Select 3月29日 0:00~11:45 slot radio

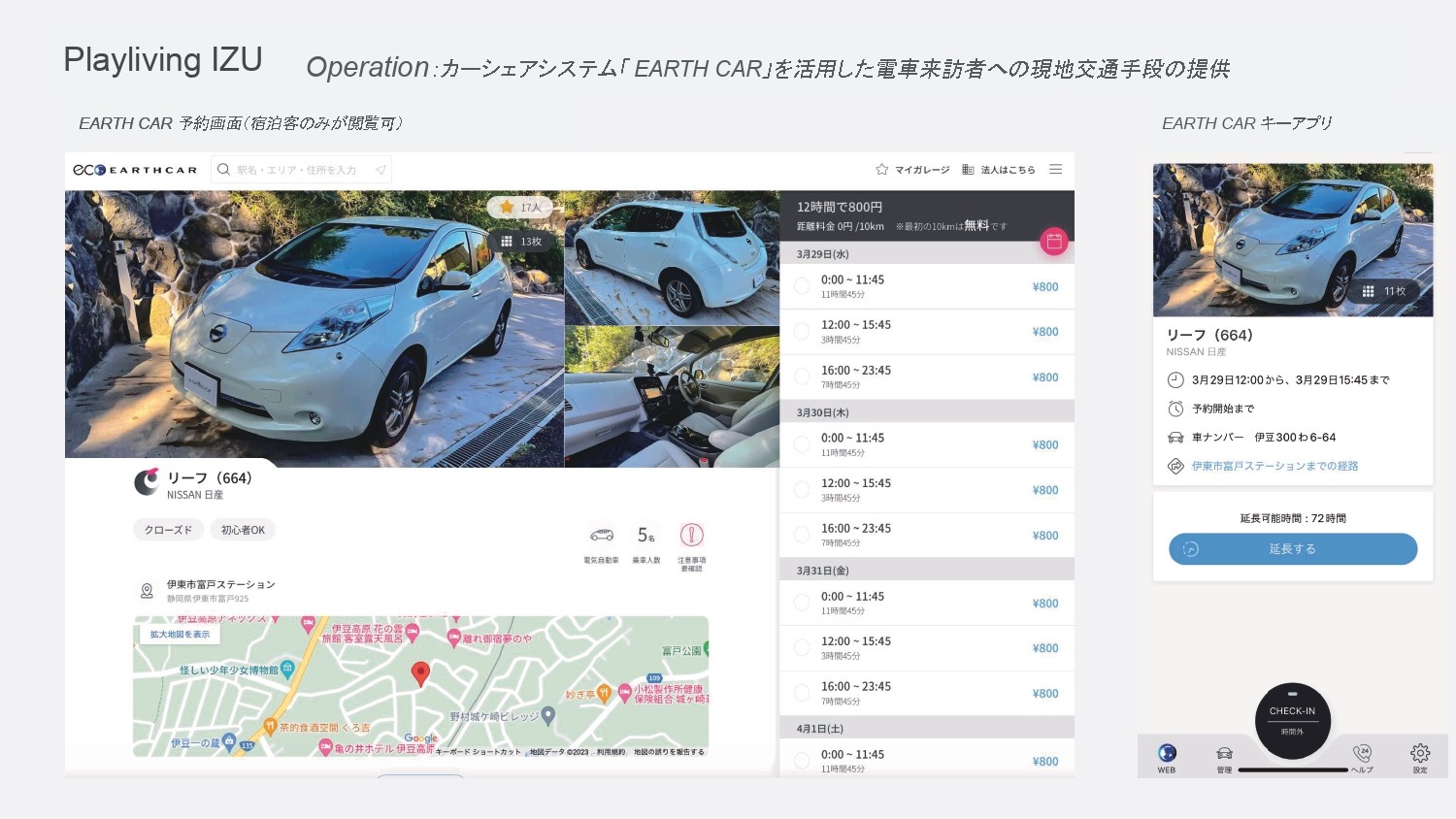(802, 286)
